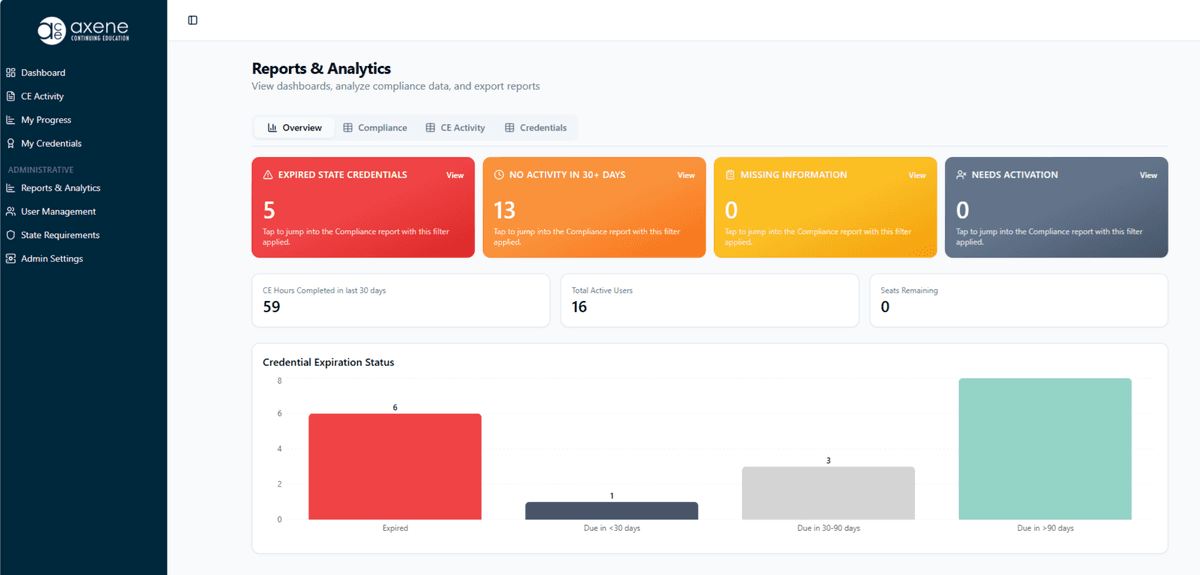This screenshot has width=1200, height=575.
Task: Click the table icon on CE Activity tab
Action: point(431,128)
